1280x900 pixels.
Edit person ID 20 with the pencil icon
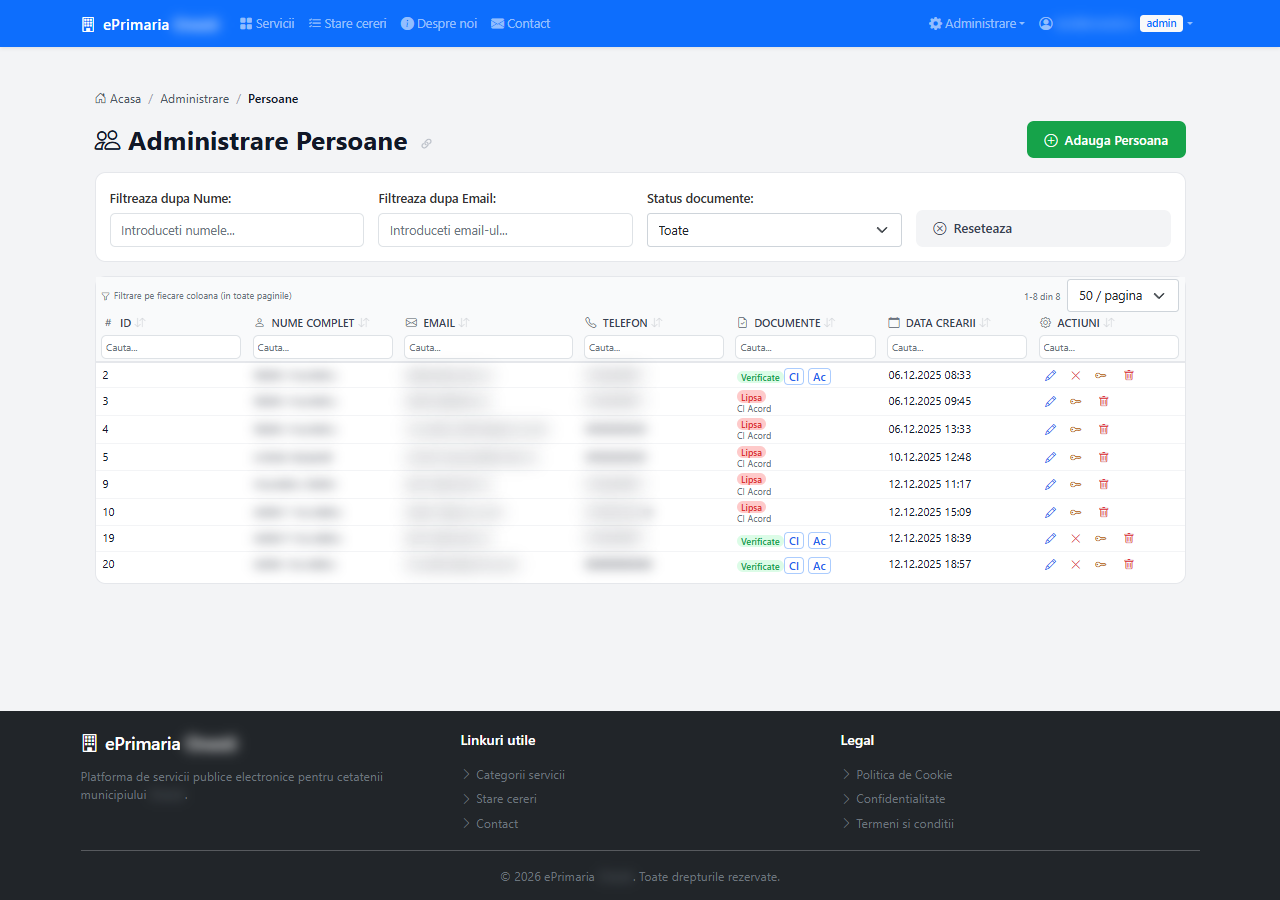click(1050, 564)
